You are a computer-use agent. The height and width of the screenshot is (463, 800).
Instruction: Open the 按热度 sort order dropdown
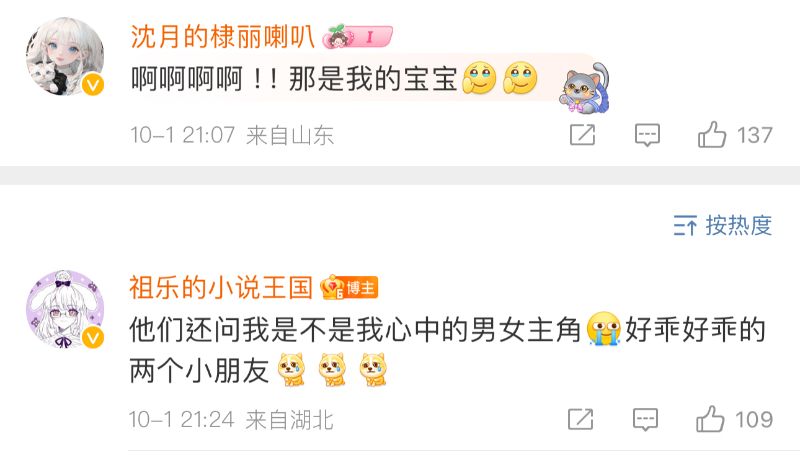click(x=722, y=225)
